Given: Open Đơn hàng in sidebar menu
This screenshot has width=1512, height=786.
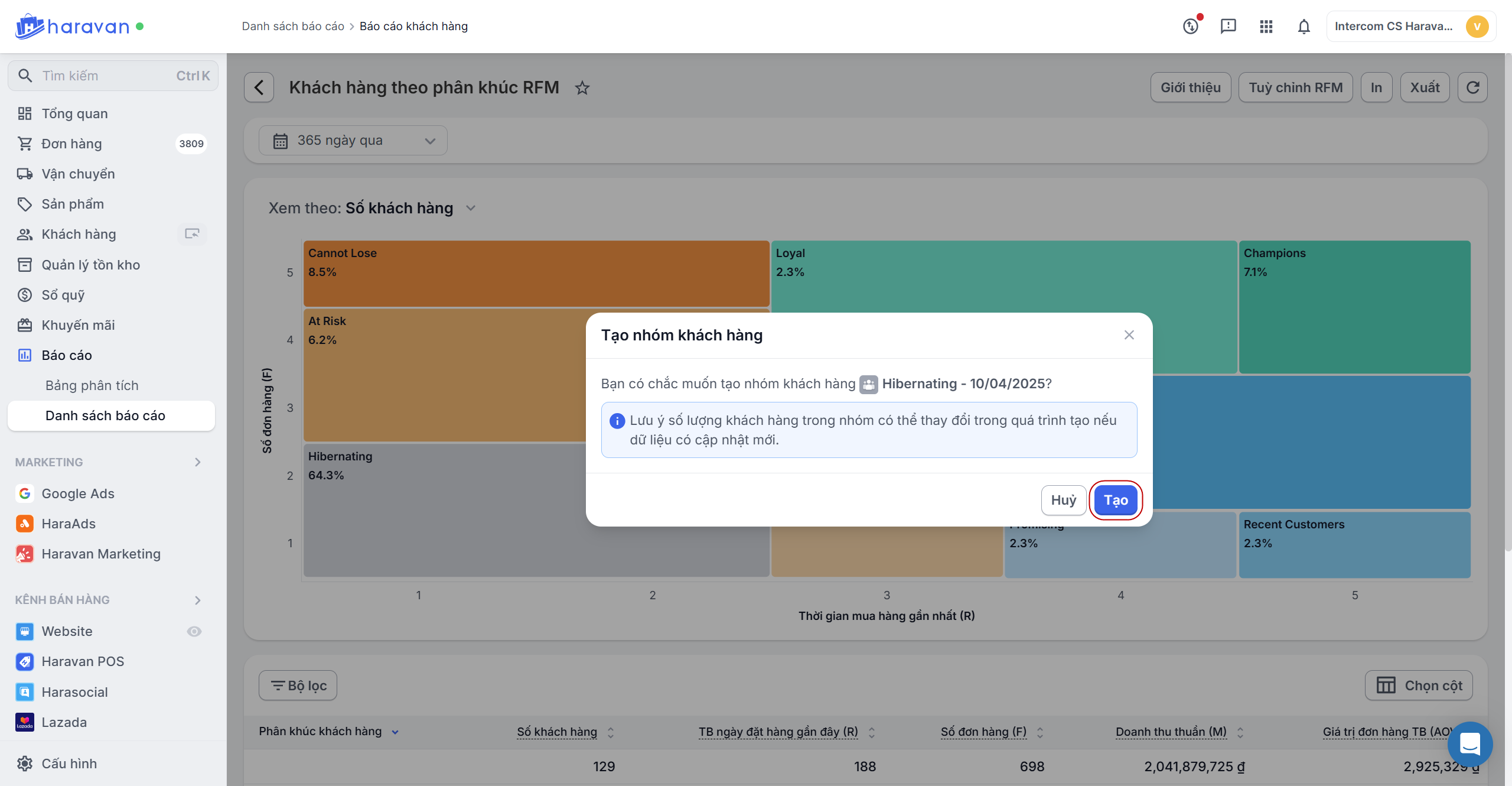Looking at the screenshot, I should 71,144.
